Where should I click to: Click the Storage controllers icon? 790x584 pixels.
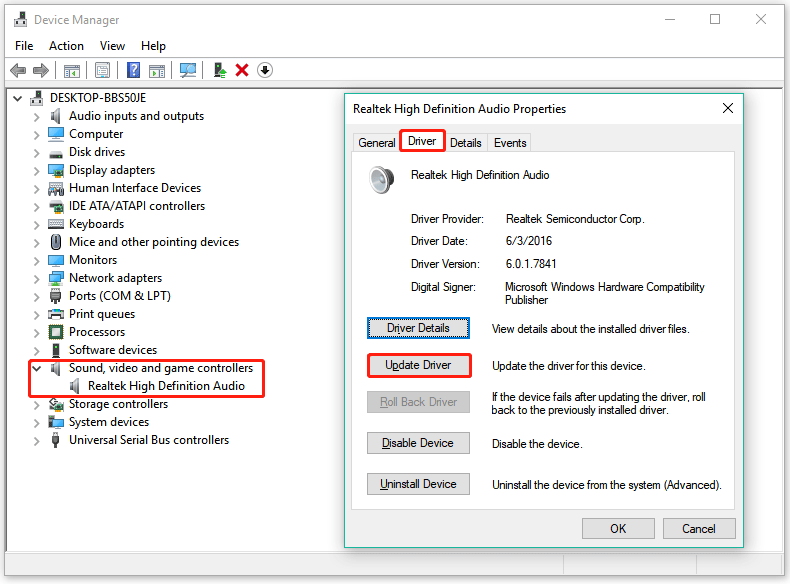coord(56,404)
